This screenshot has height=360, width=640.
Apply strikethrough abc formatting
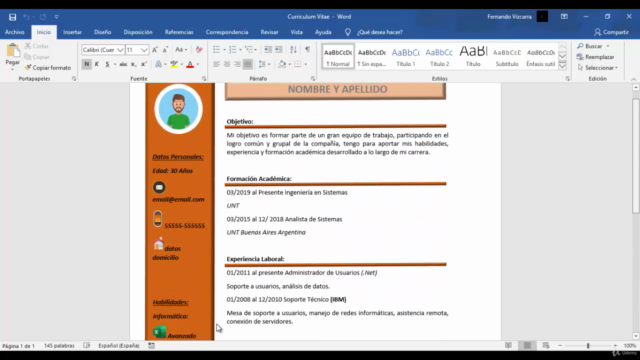pyautogui.click(x=123, y=64)
